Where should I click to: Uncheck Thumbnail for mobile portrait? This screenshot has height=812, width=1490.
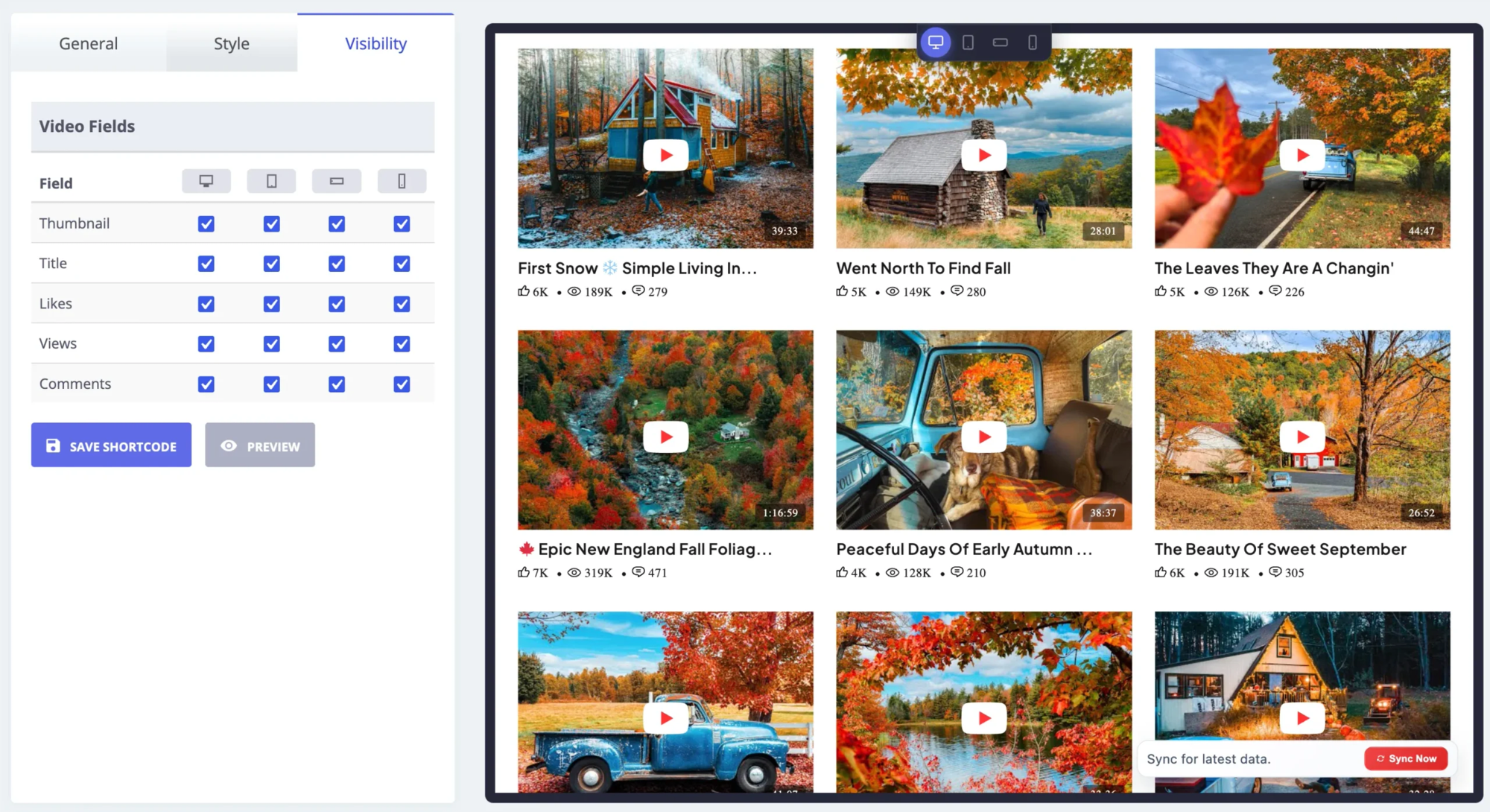coord(402,223)
